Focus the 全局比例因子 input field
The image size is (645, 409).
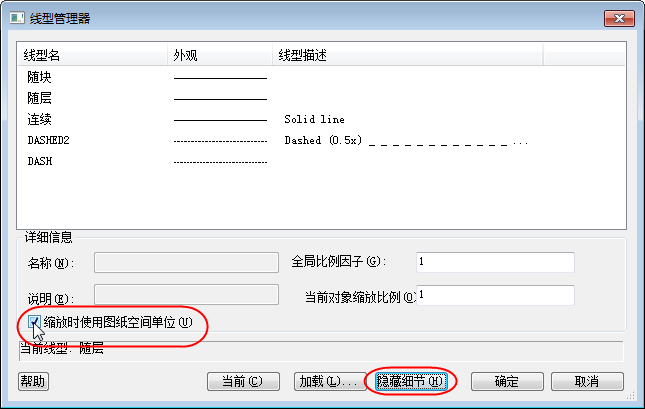pos(495,262)
